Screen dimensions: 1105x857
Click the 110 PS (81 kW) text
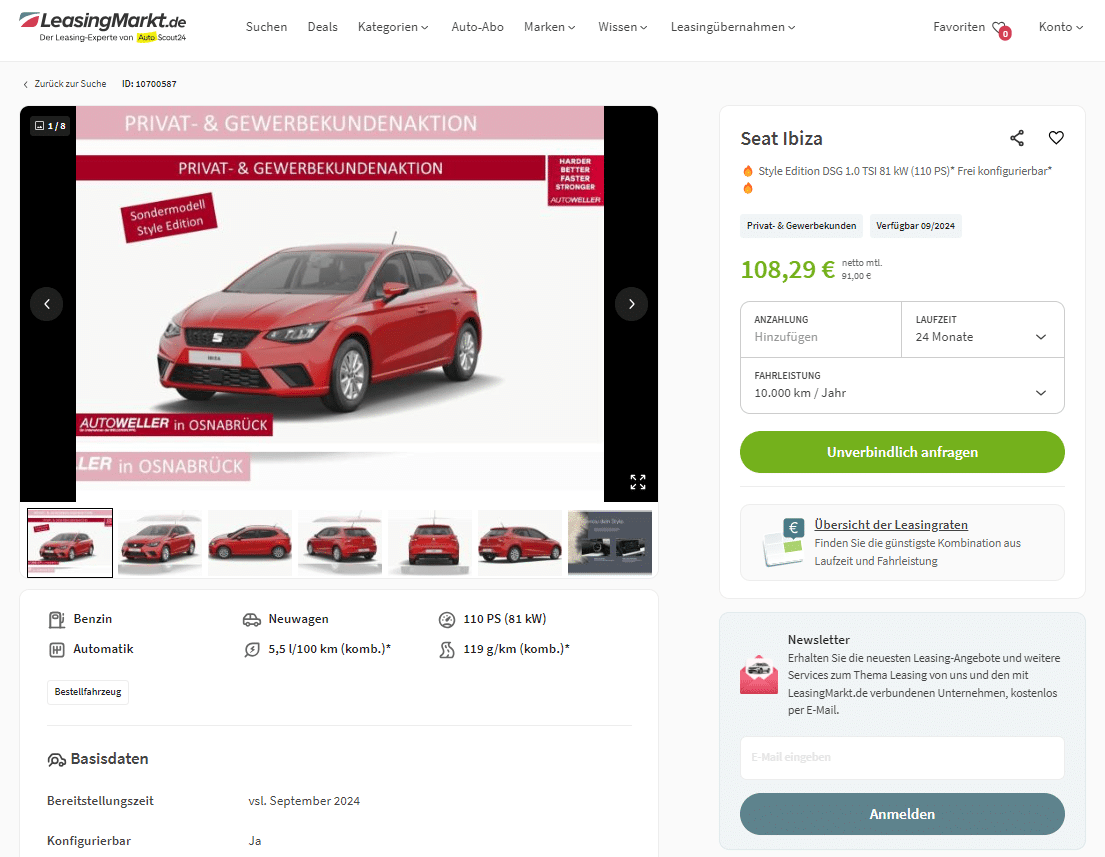point(505,619)
